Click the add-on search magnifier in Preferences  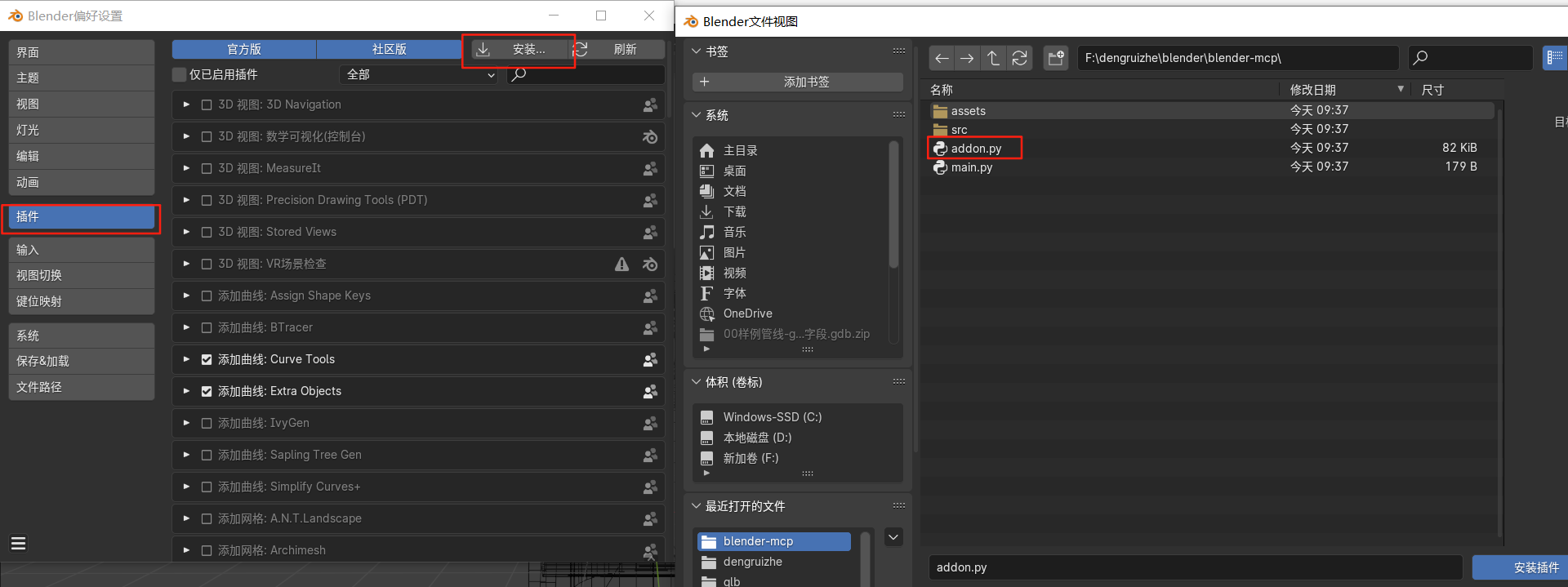(x=519, y=74)
